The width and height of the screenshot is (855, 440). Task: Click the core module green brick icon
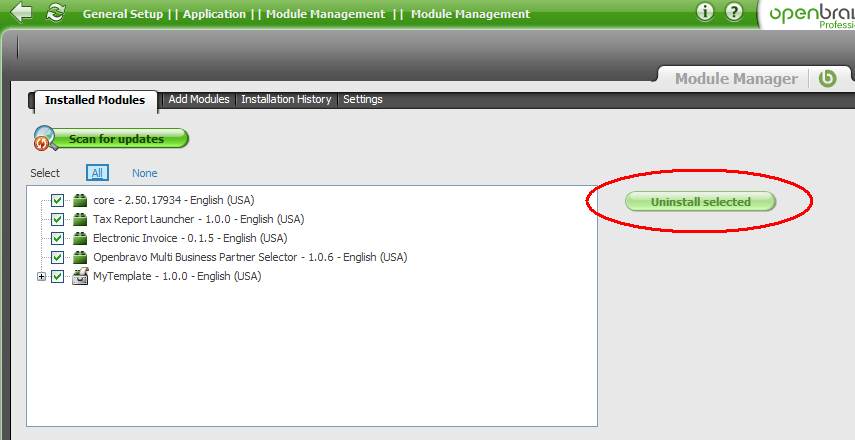pyautogui.click(x=80, y=200)
